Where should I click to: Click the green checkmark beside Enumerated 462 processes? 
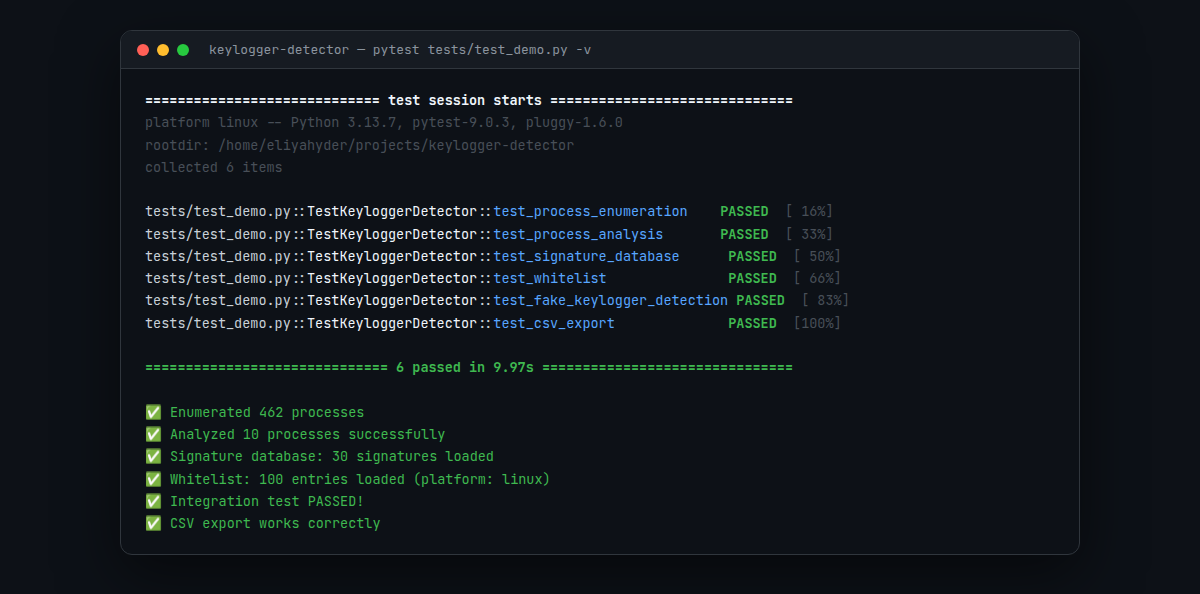153,412
